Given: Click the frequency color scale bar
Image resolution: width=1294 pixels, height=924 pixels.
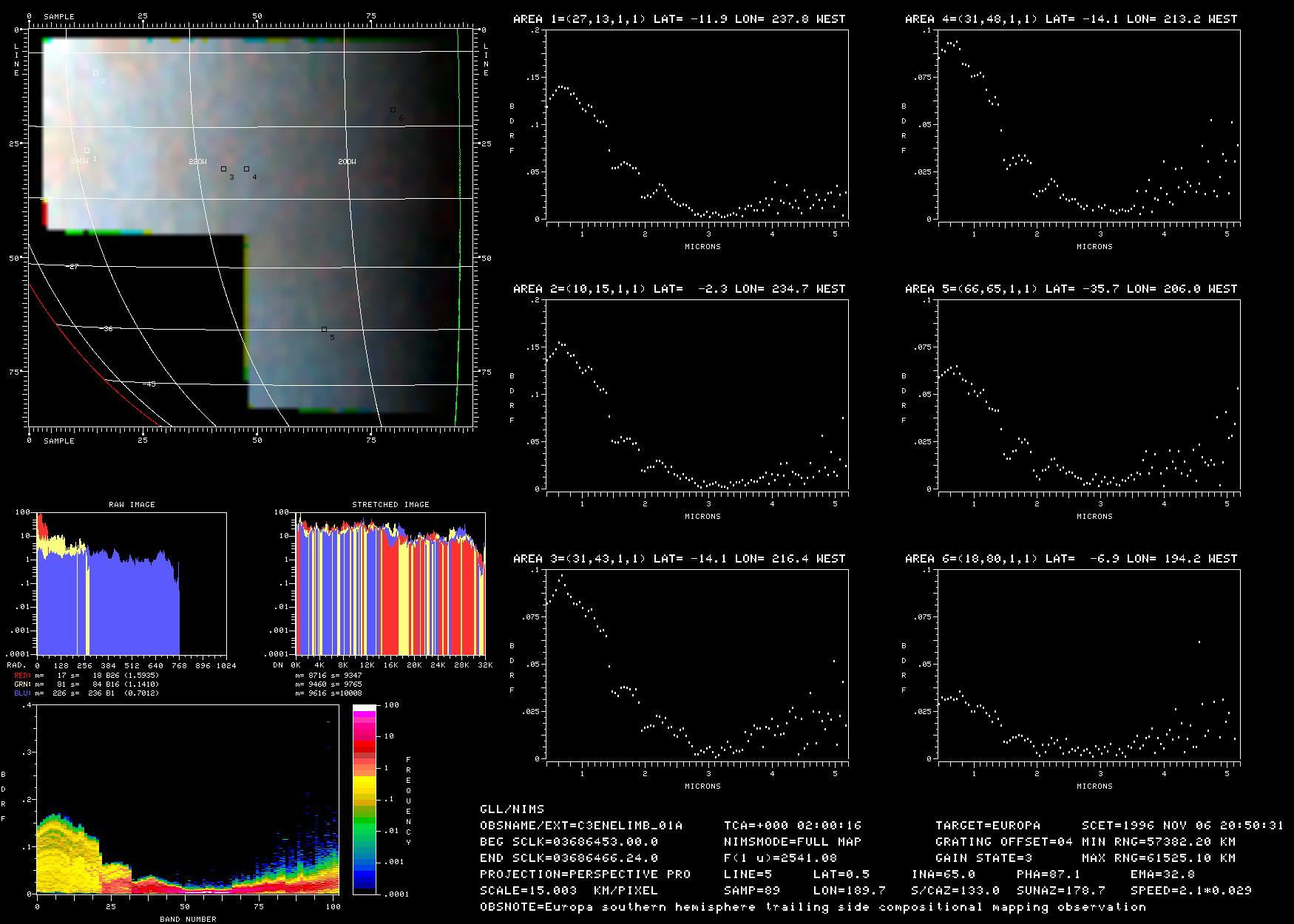Looking at the screenshot, I should pyautogui.click(x=365, y=799).
